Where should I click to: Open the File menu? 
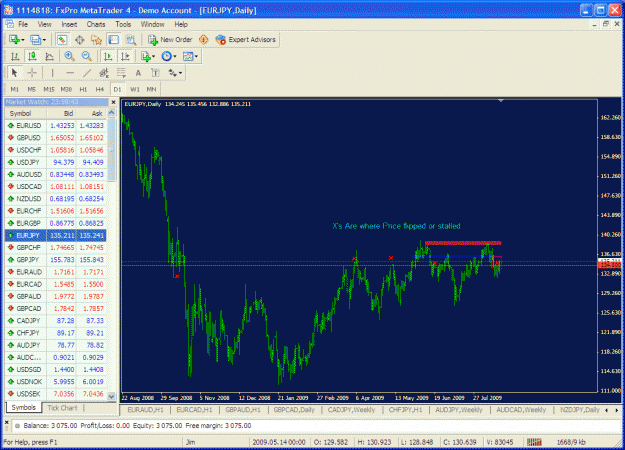pyautogui.click(x=23, y=24)
